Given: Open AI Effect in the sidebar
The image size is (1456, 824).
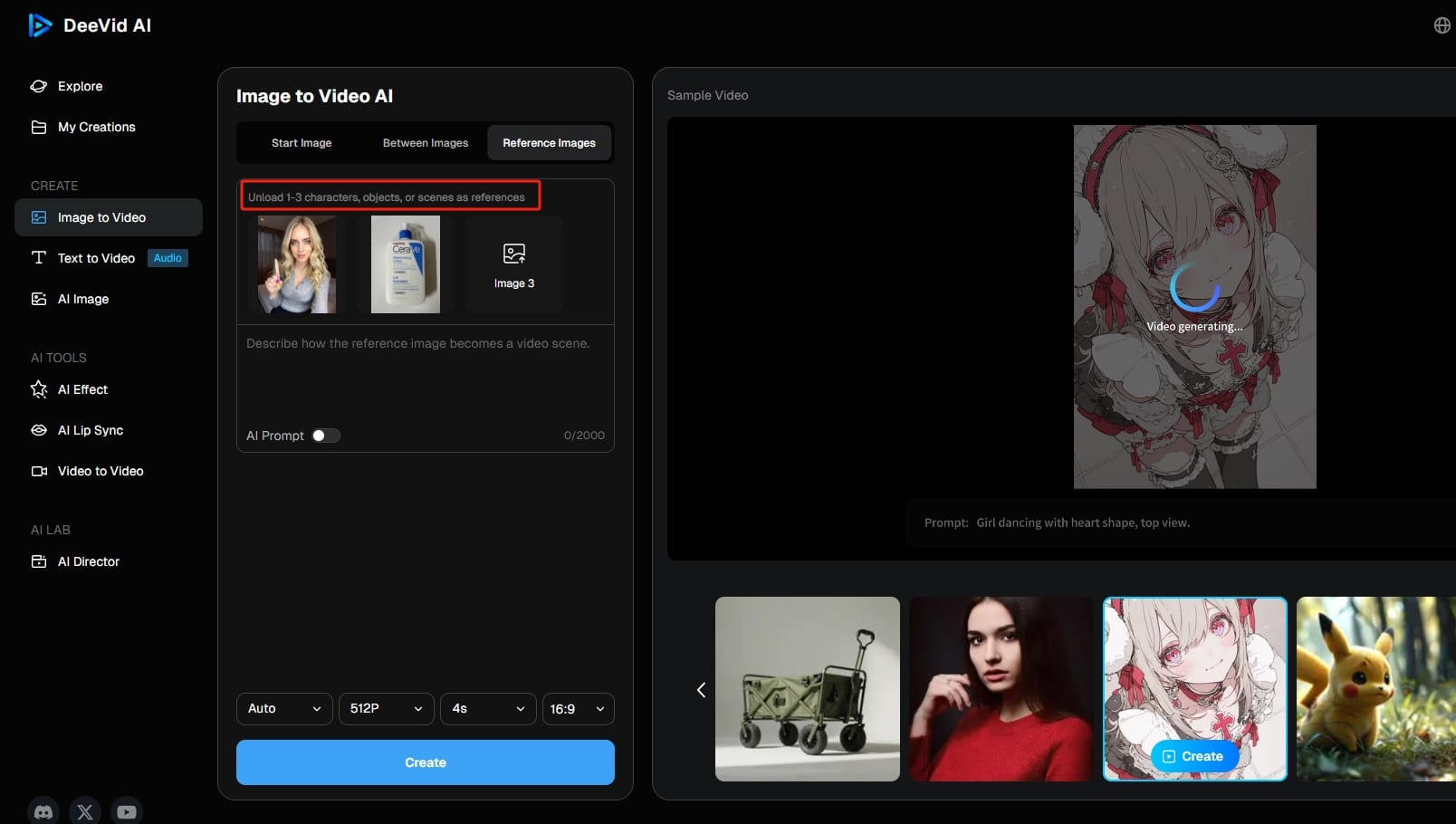Looking at the screenshot, I should tap(82, 389).
